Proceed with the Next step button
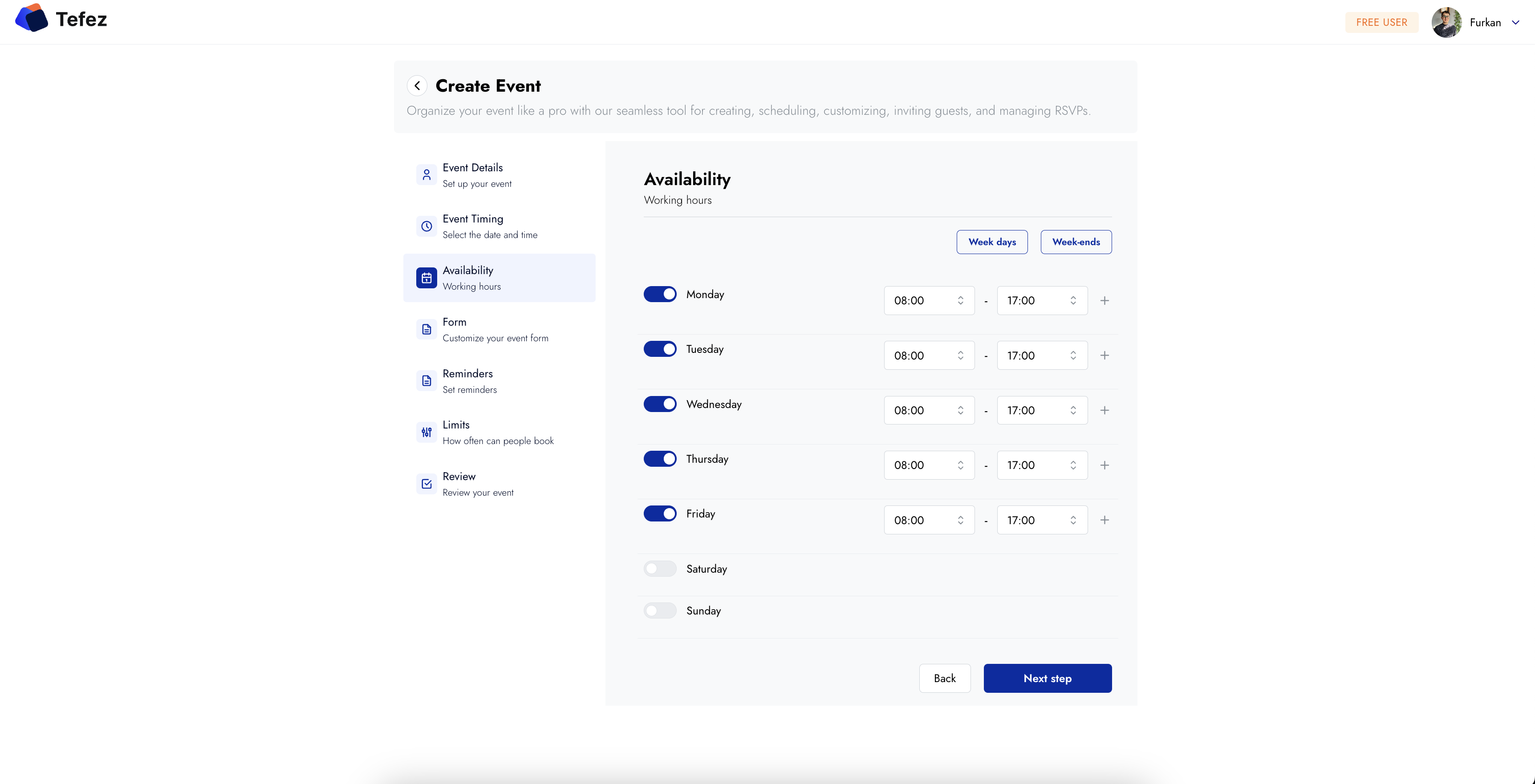 click(1048, 679)
